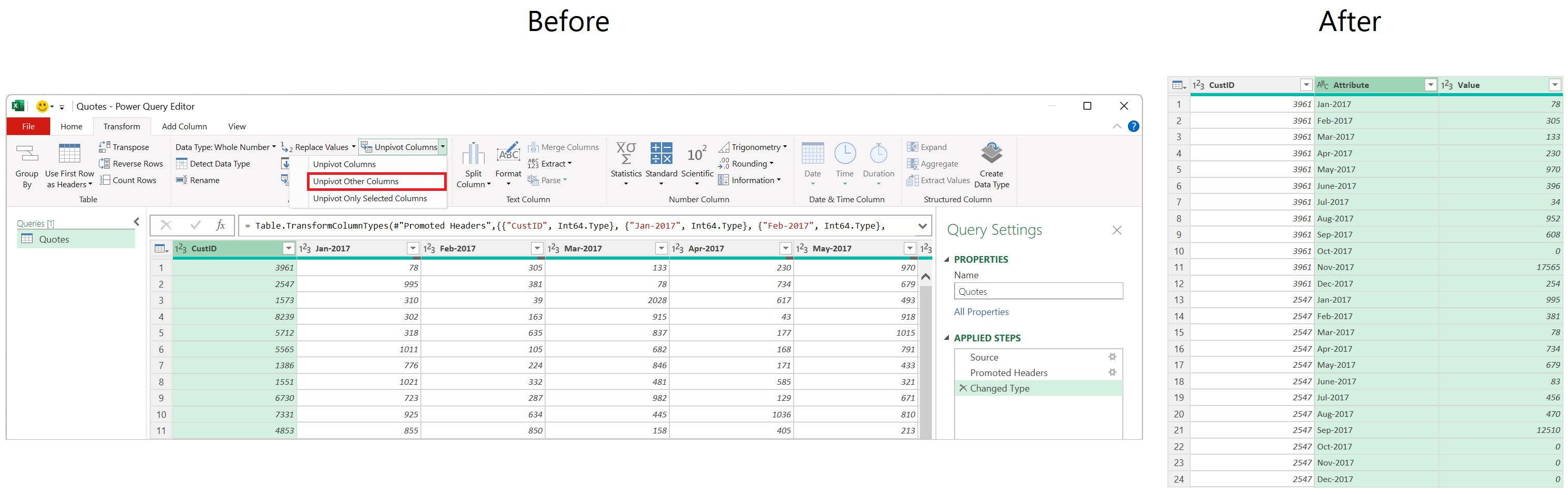The width and height of the screenshot is (1568, 495).
Task: Select the Source applied step
Action: pos(1038,357)
